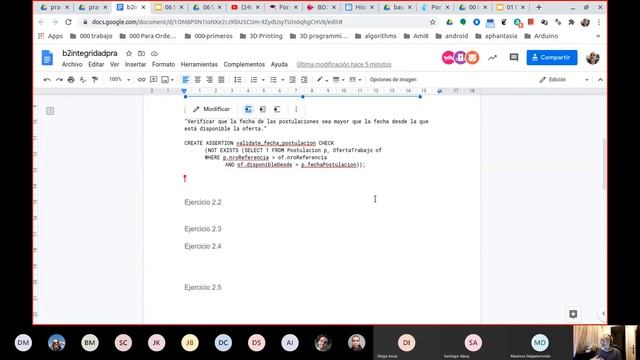Collapse the menus with the chevron arrow
The width and height of the screenshot is (640, 360).
coord(600,80)
